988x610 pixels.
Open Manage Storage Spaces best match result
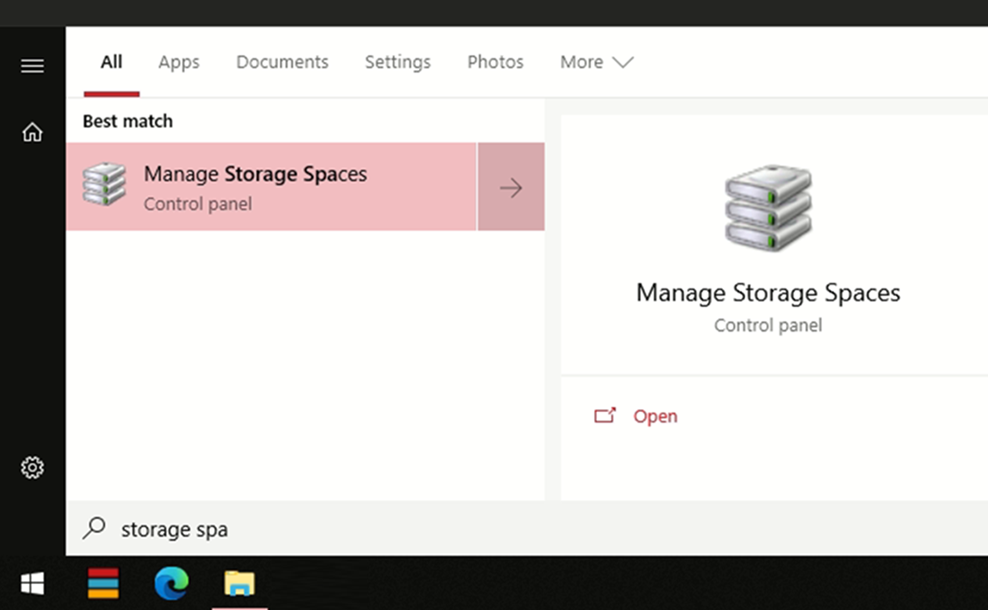pyautogui.click(x=272, y=187)
